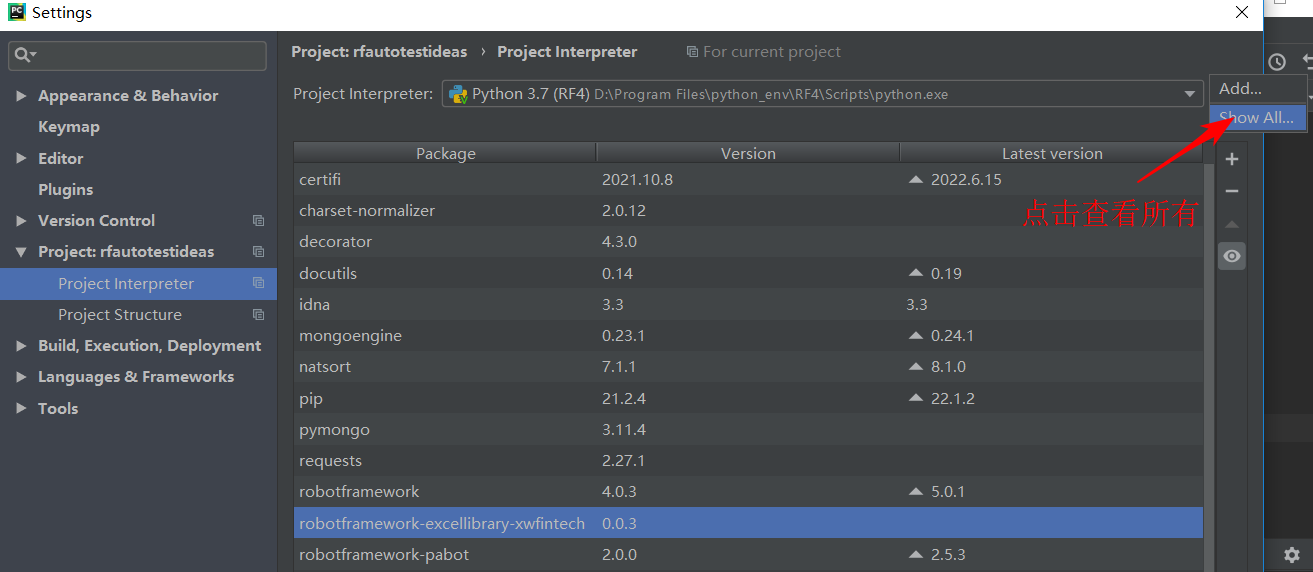1313x572 pixels.
Task: Select the charset-normalizer package row
Action: pyautogui.click(x=748, y=211)
